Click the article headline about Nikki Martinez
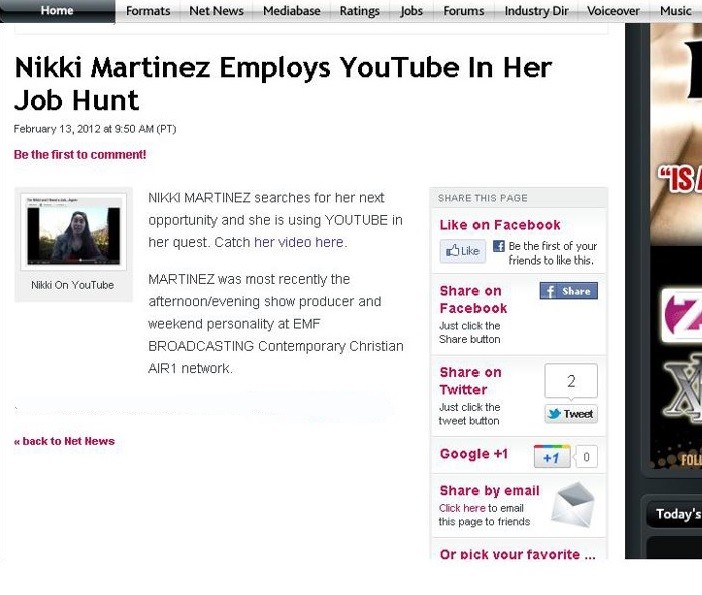 [x=283, y=83]
